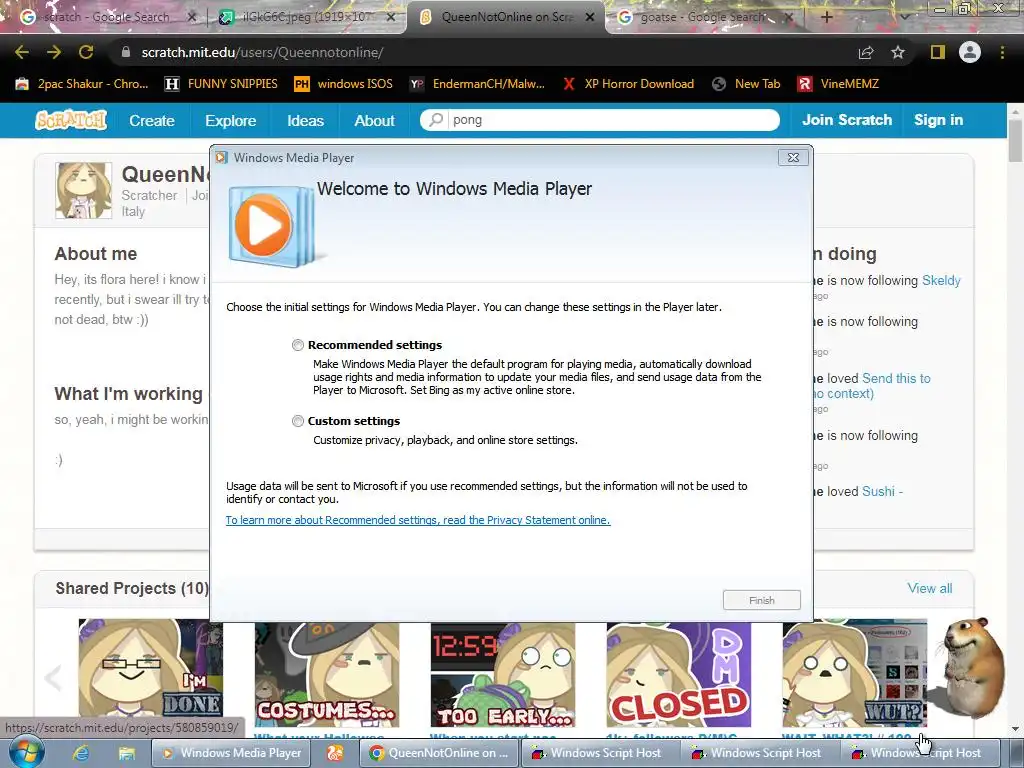1024x768 pixels.
Task: Click the lock icon in address bar
Action: tap(126, 52)
